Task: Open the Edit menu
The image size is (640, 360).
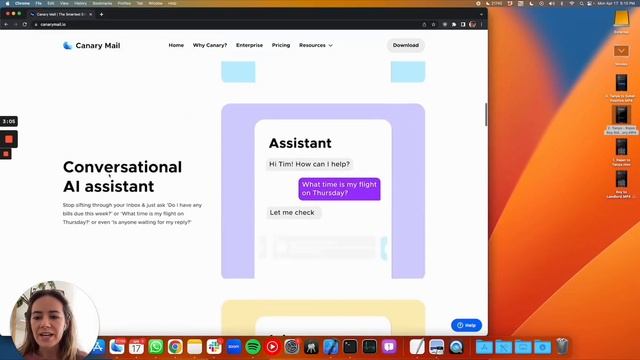Action: coord(51,3)
